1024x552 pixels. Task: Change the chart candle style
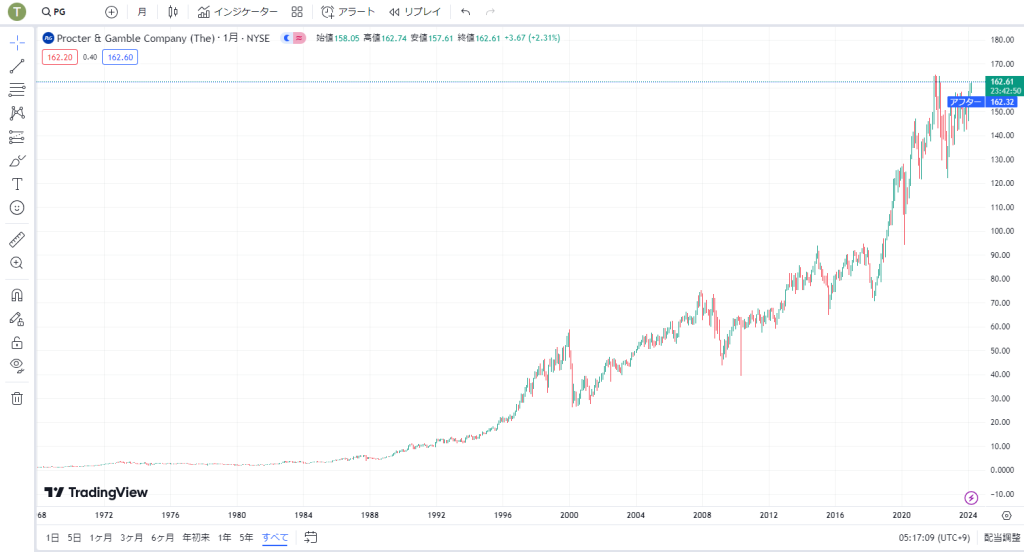click(x=173, y=12)
